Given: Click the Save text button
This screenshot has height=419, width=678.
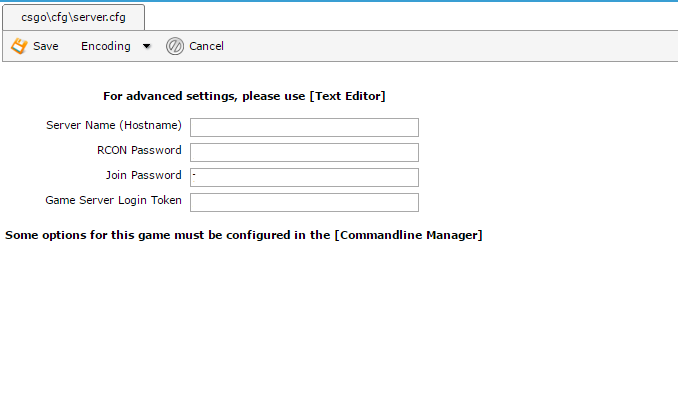Looking at the screenshot, I should [46, 46].
